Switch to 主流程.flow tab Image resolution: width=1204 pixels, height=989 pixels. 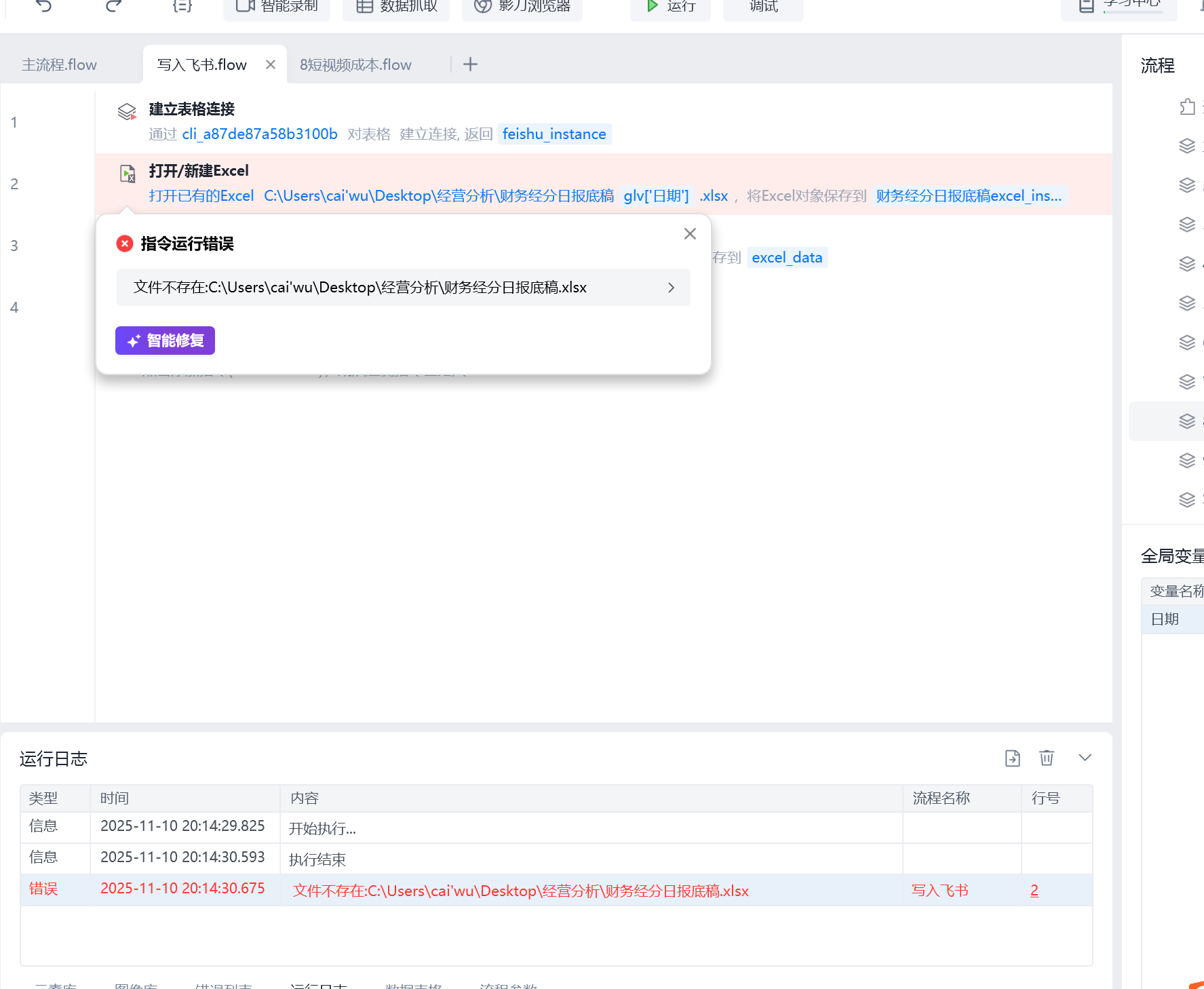[60, 64]
